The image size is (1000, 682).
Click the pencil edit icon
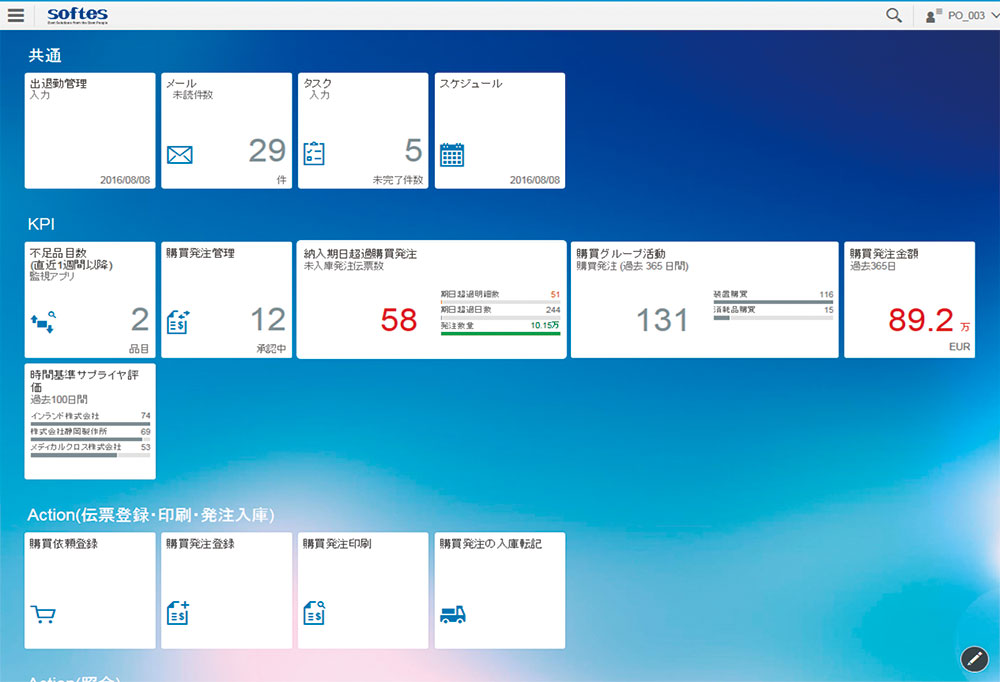point(973,658)
